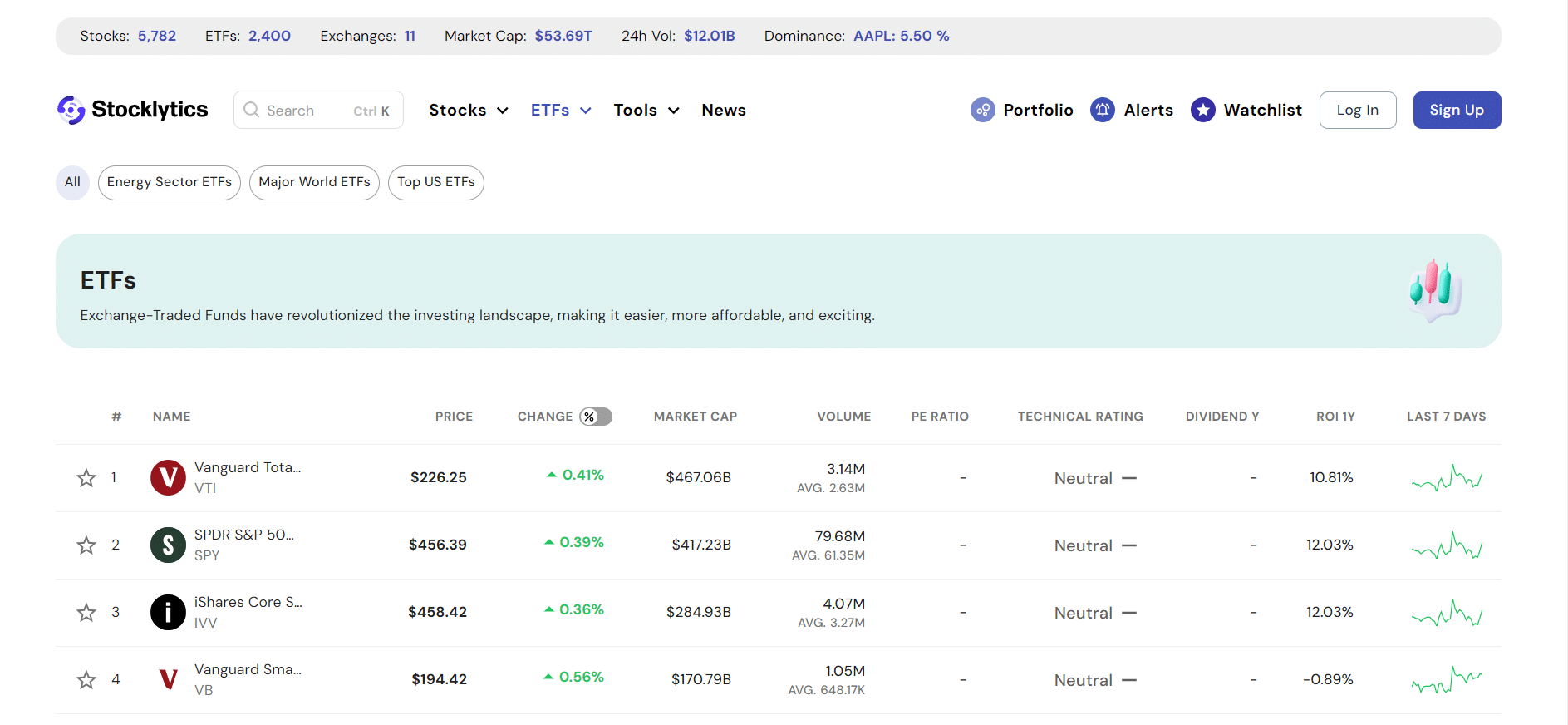Open the News menu item

point(724,110)
